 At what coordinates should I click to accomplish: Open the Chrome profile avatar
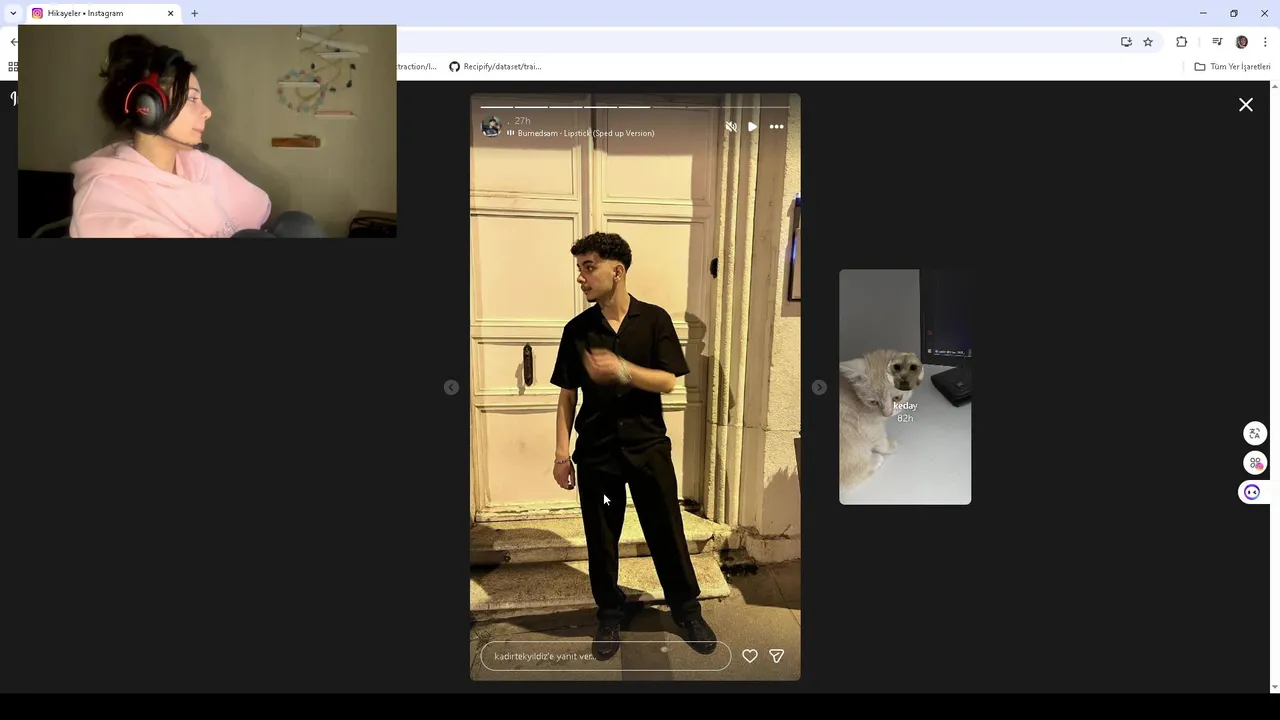click(x=1242, y=42)
